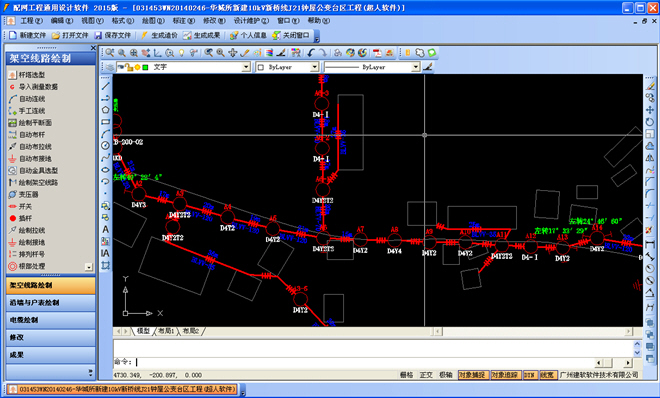Click the pan hand-cross tool icon
The width and height of the screenshot is (660, 398).
tap(232, 53)
